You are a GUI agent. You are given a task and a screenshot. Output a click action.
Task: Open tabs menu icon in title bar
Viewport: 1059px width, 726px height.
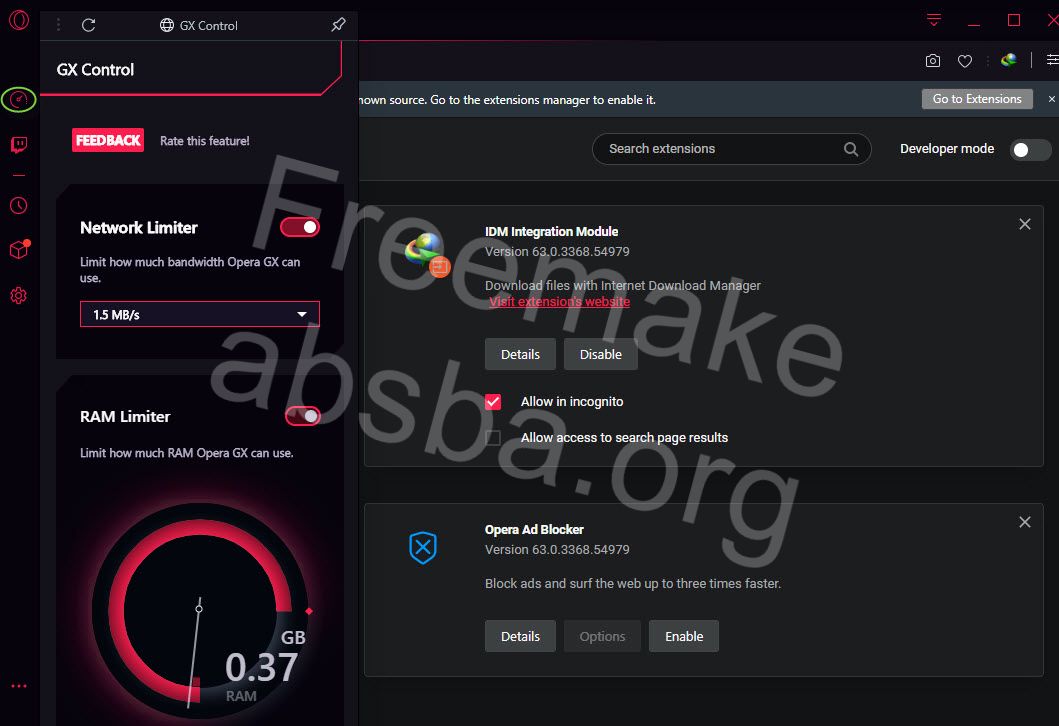[x=934, y=20]
